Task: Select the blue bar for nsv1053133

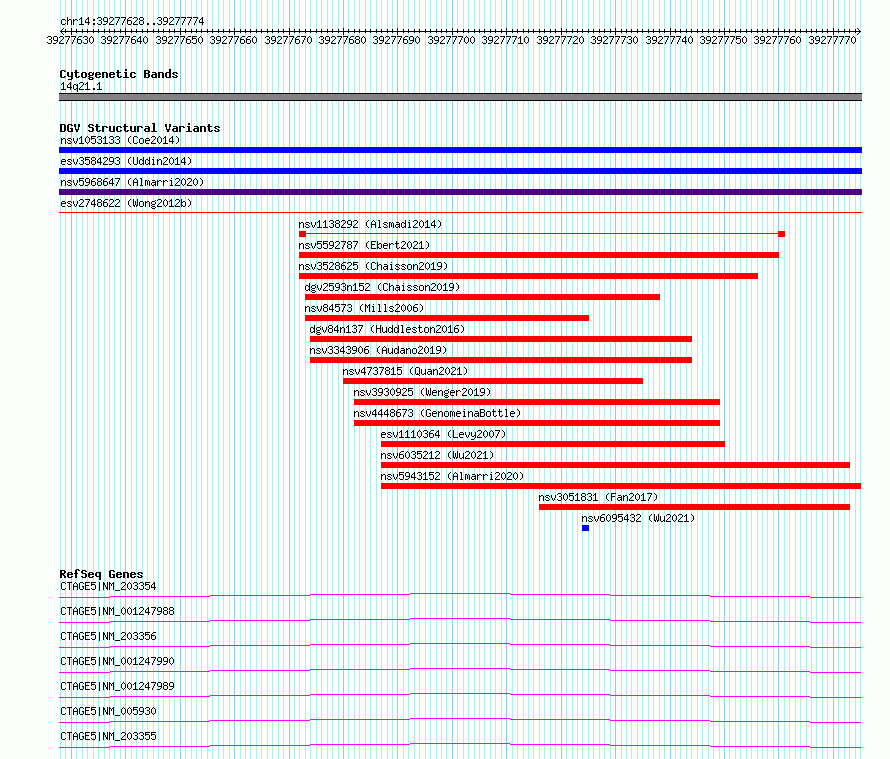Action: click(x=460, y=150)
